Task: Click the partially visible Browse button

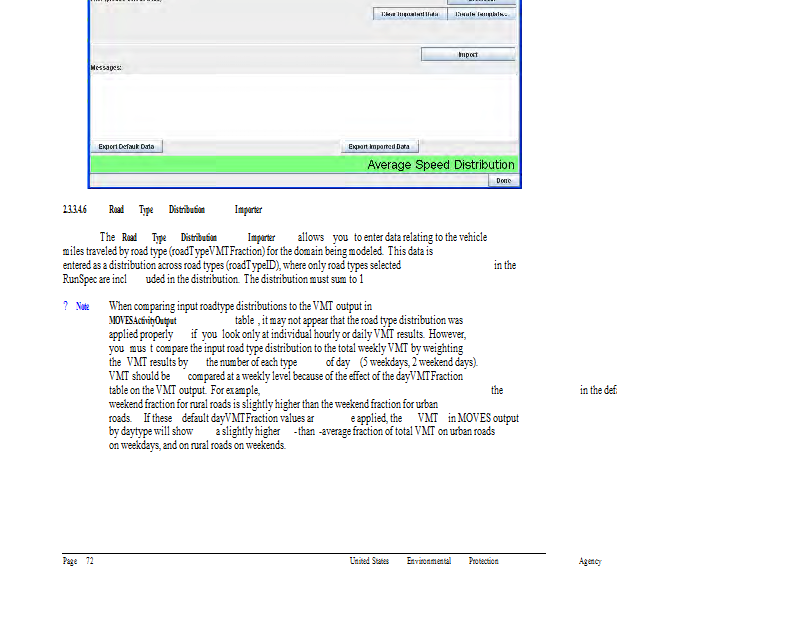Action: pyautogui.click(x=481, y=2)
